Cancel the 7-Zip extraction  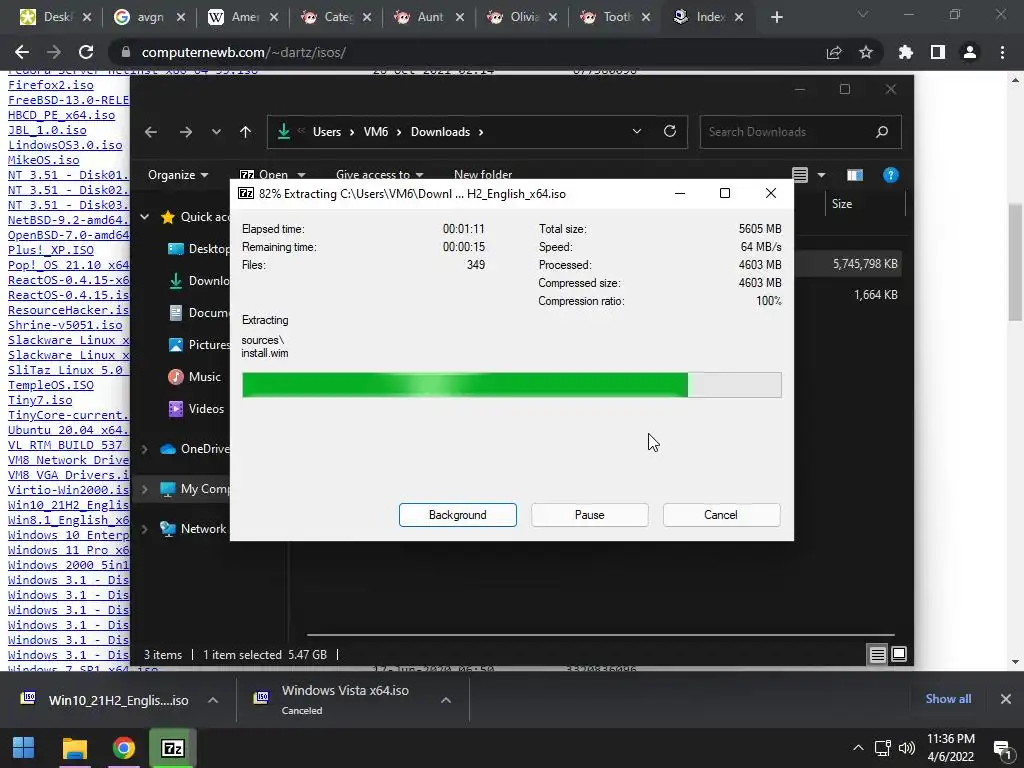(721, 515)
